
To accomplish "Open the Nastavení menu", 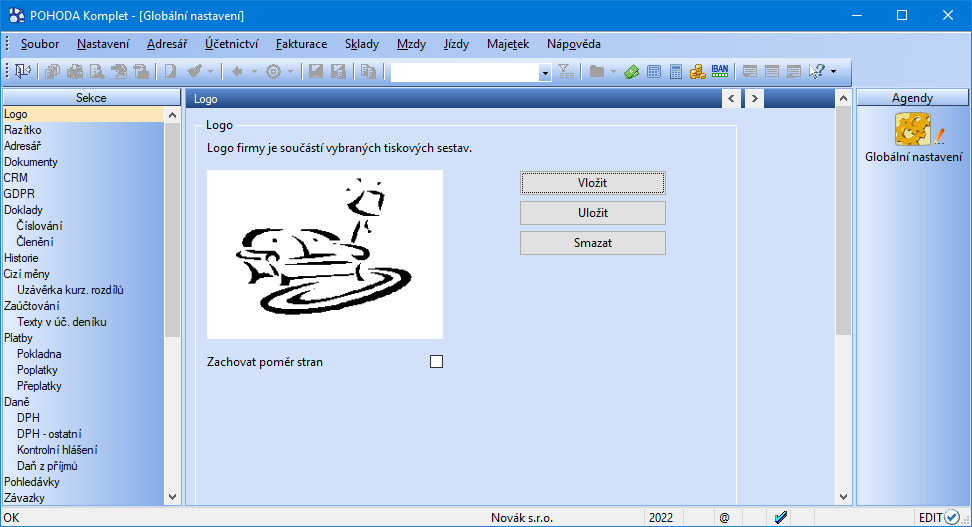I will click(x=103, y=44).
